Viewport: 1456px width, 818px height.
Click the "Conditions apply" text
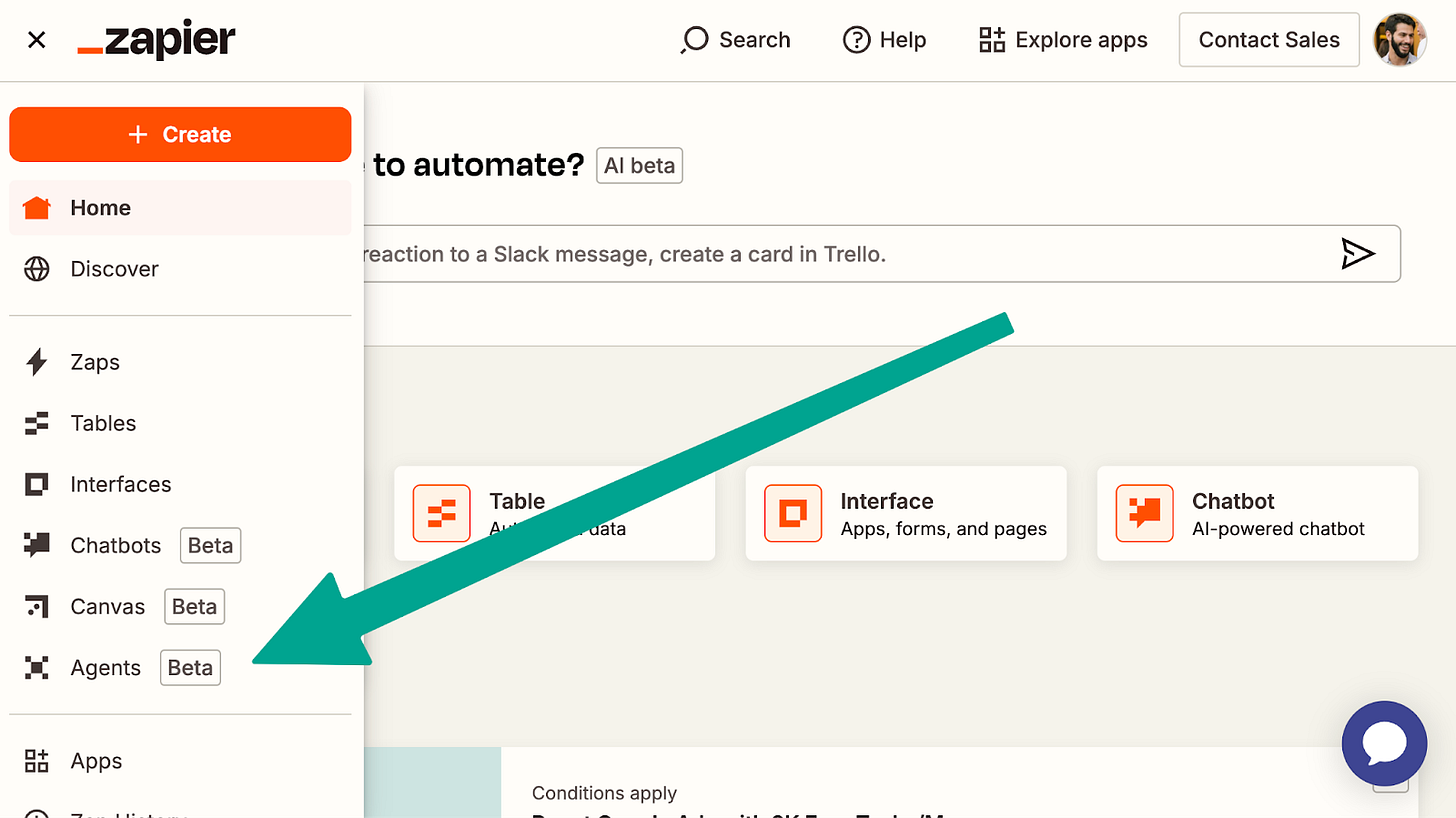(604, 793)
